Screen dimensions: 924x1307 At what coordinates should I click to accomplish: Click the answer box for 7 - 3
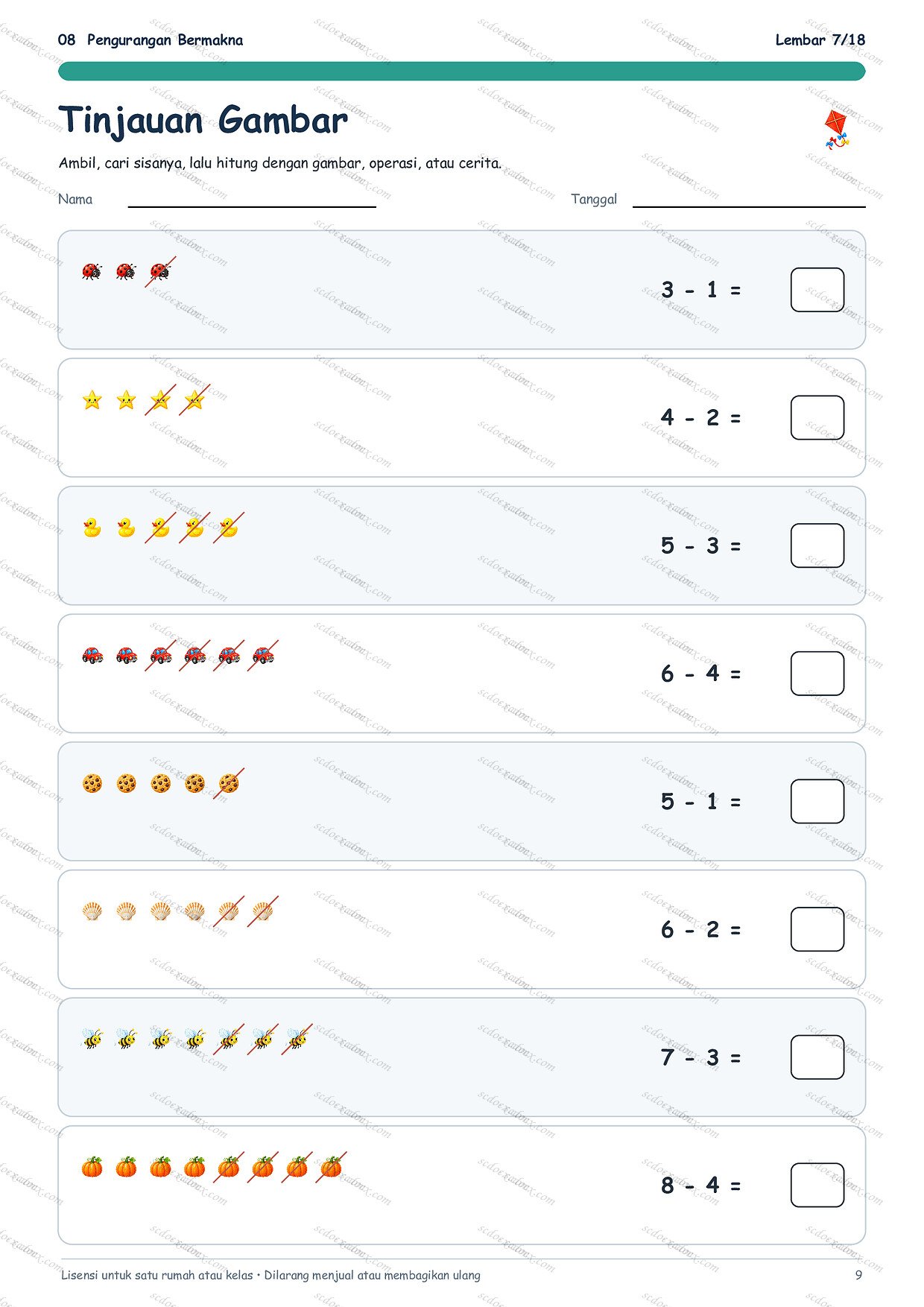[817, 1057]
